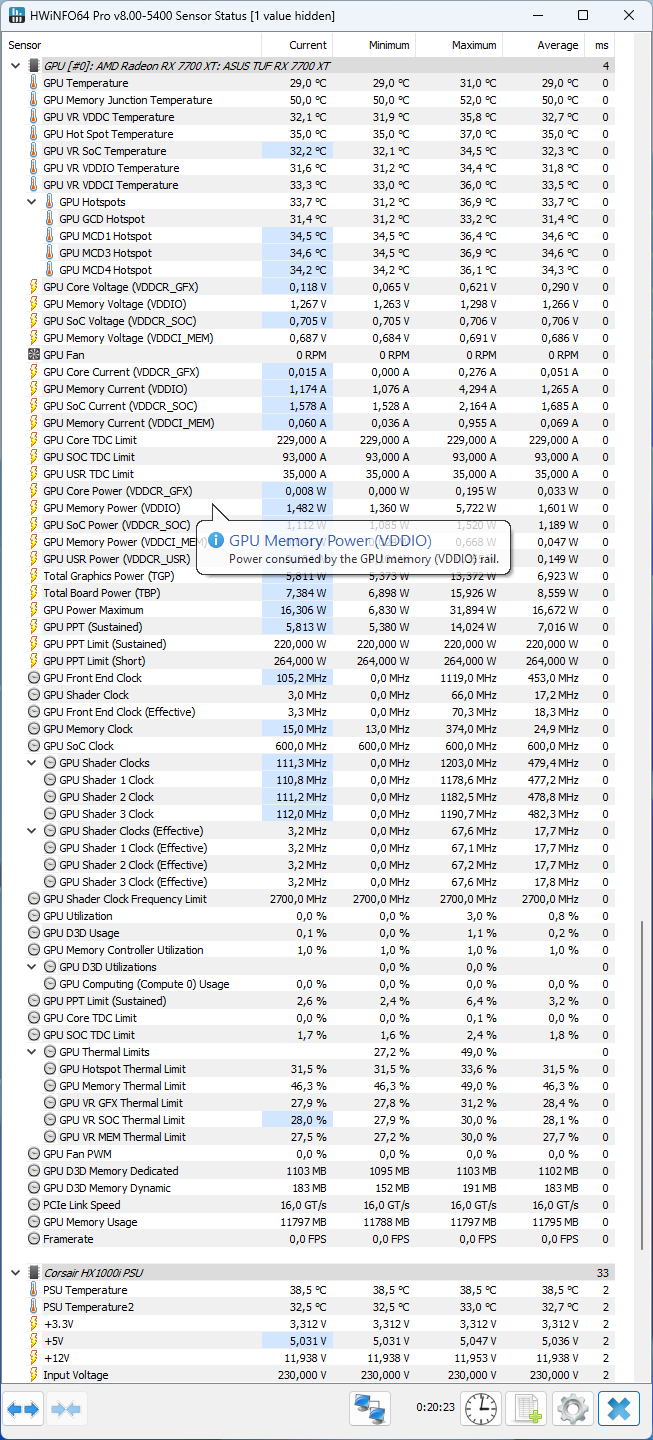Image resolution: width=653 pixels, height=1440 pixels.
Task: Collapse the GPU Thermal Limits group
Action: click(x=32, y=1052)
